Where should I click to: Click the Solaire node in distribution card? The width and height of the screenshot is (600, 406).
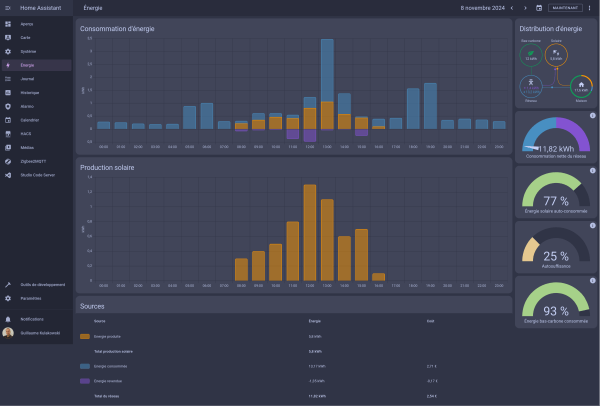pos(556,57)
